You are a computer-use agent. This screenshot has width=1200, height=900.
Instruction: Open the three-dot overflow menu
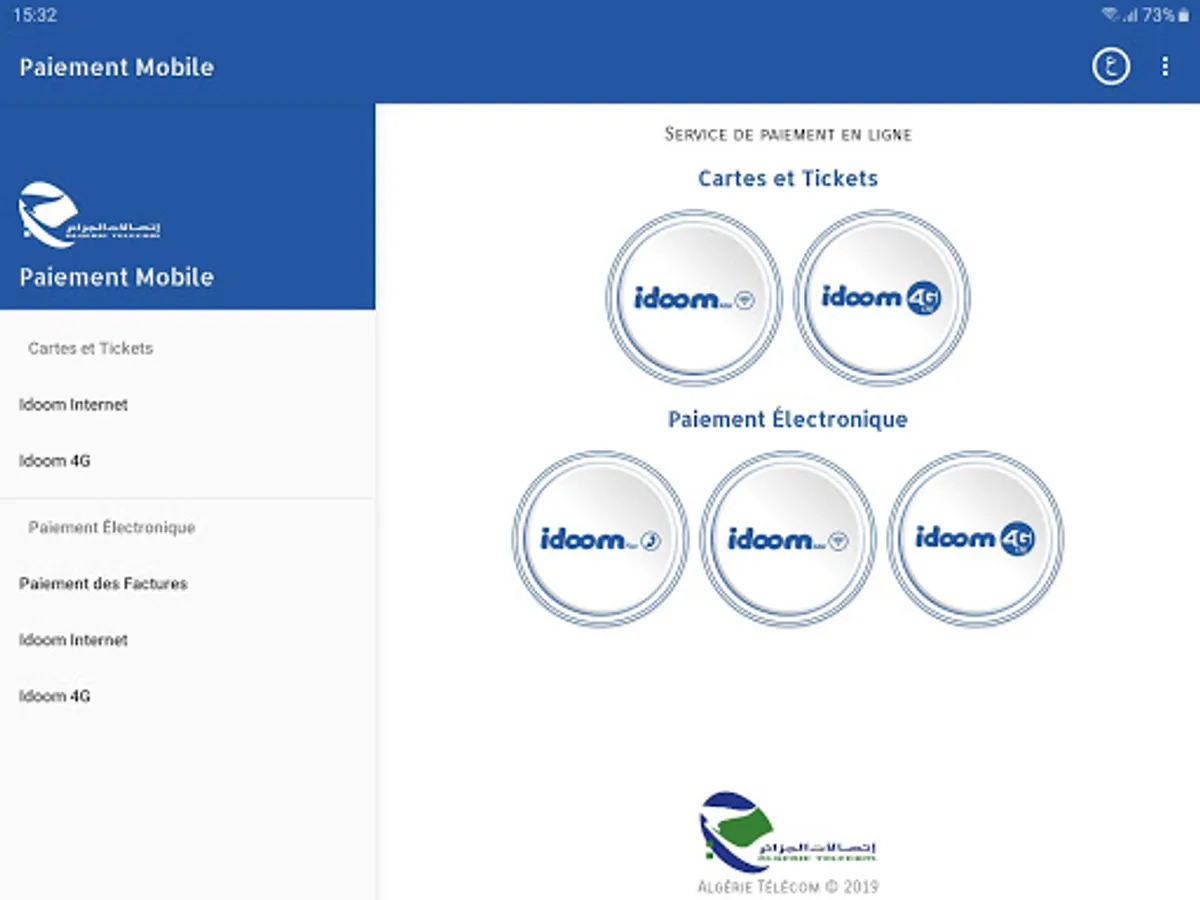[1165, 66]
